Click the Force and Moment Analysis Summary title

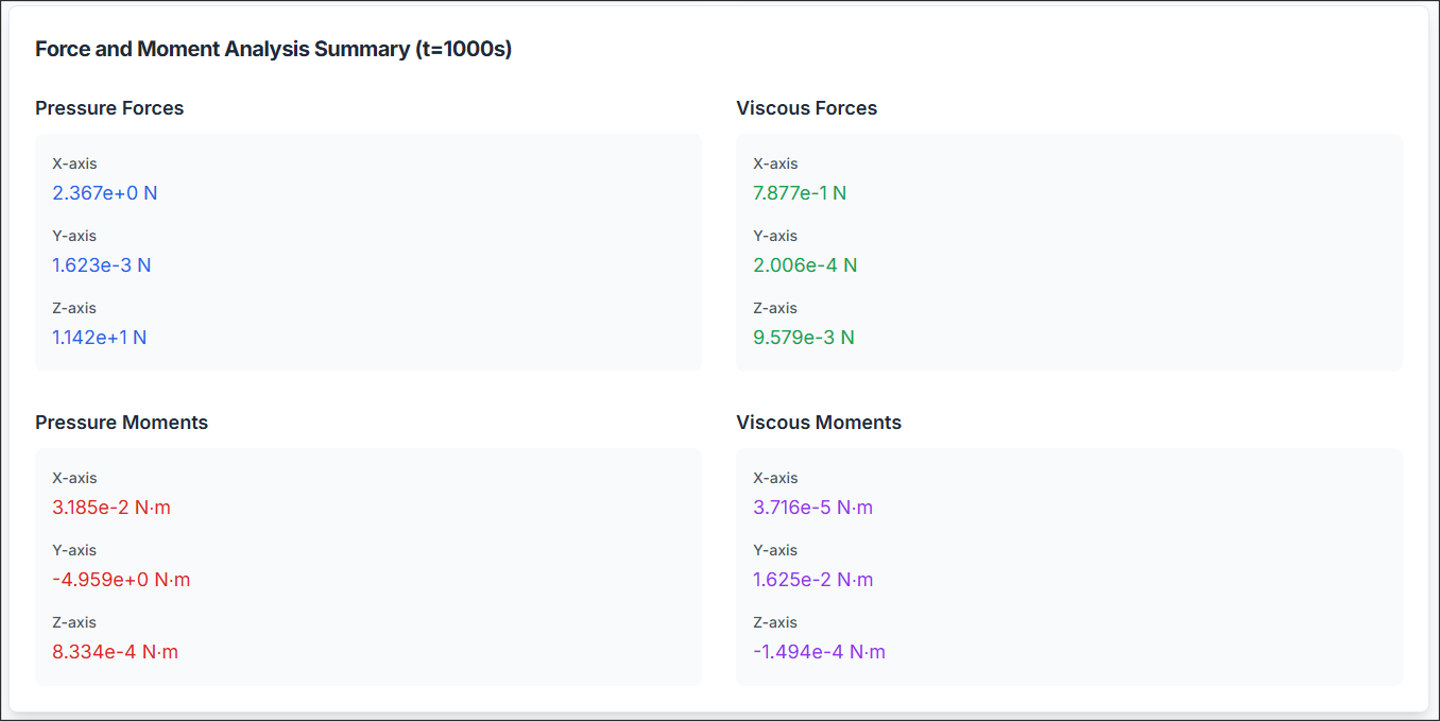click(x=273, y=49)
